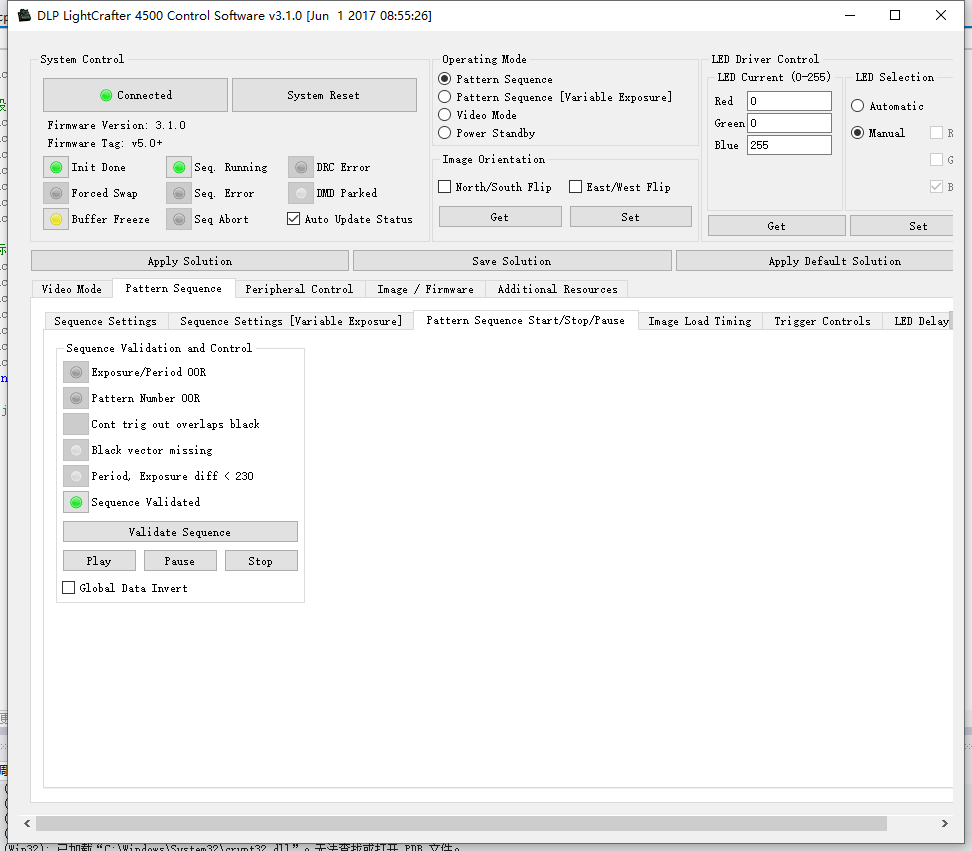
Task: Click the scrollbar left arrow
Action: pos(27,823)
